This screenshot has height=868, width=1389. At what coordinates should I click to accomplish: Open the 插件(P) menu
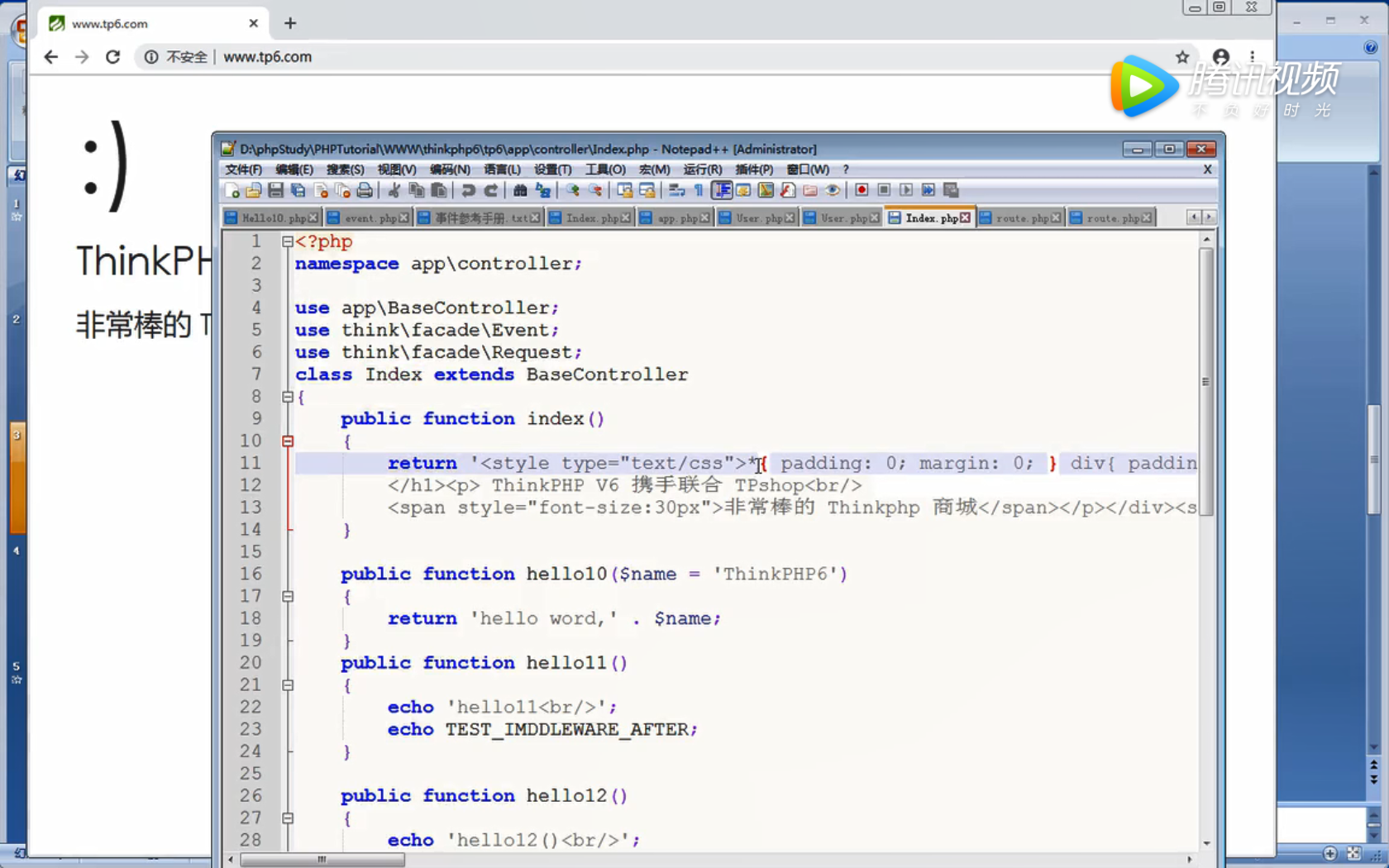coord(755,169)
